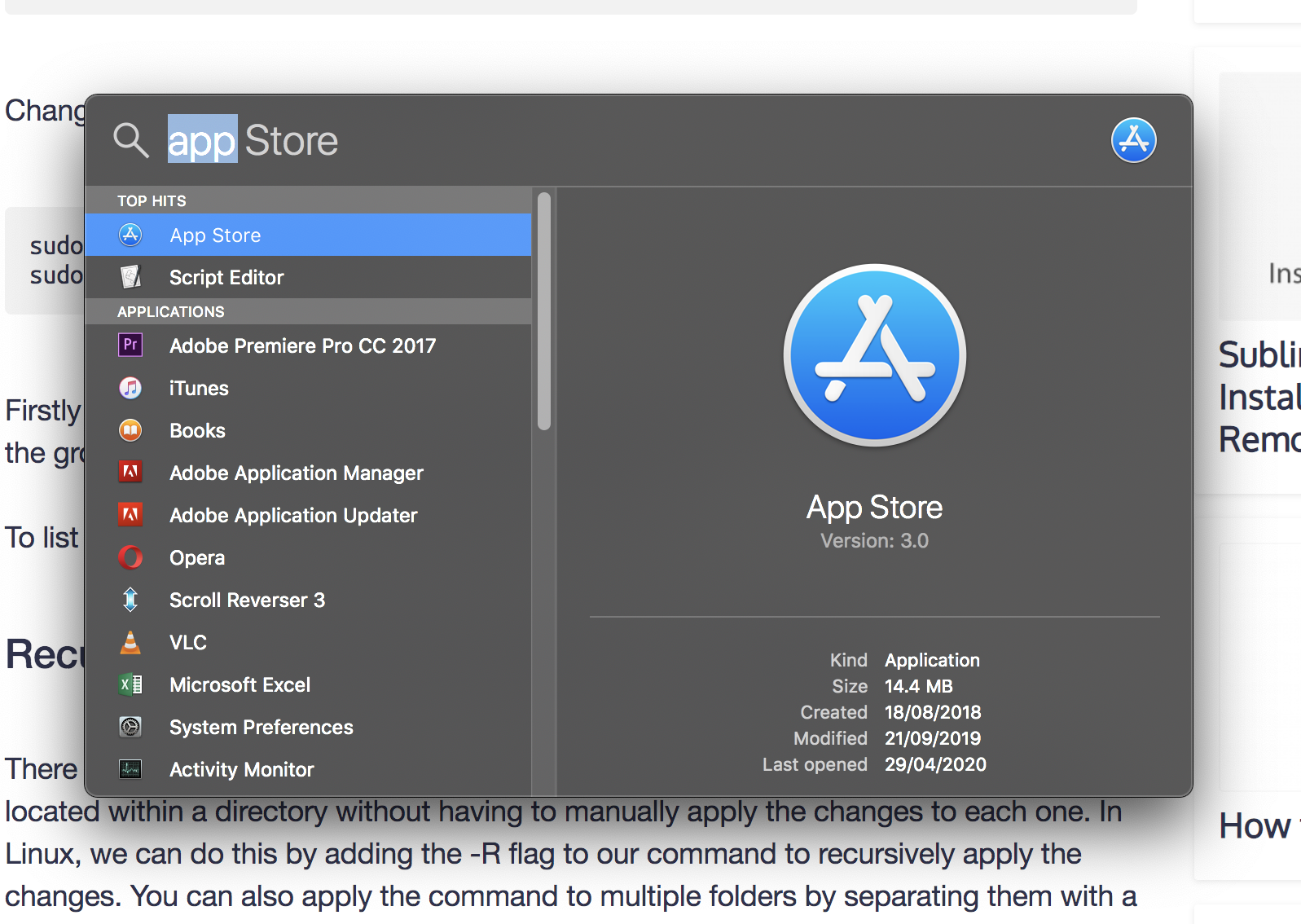
Task: Choose the Books result
Action: pos(308,430)
